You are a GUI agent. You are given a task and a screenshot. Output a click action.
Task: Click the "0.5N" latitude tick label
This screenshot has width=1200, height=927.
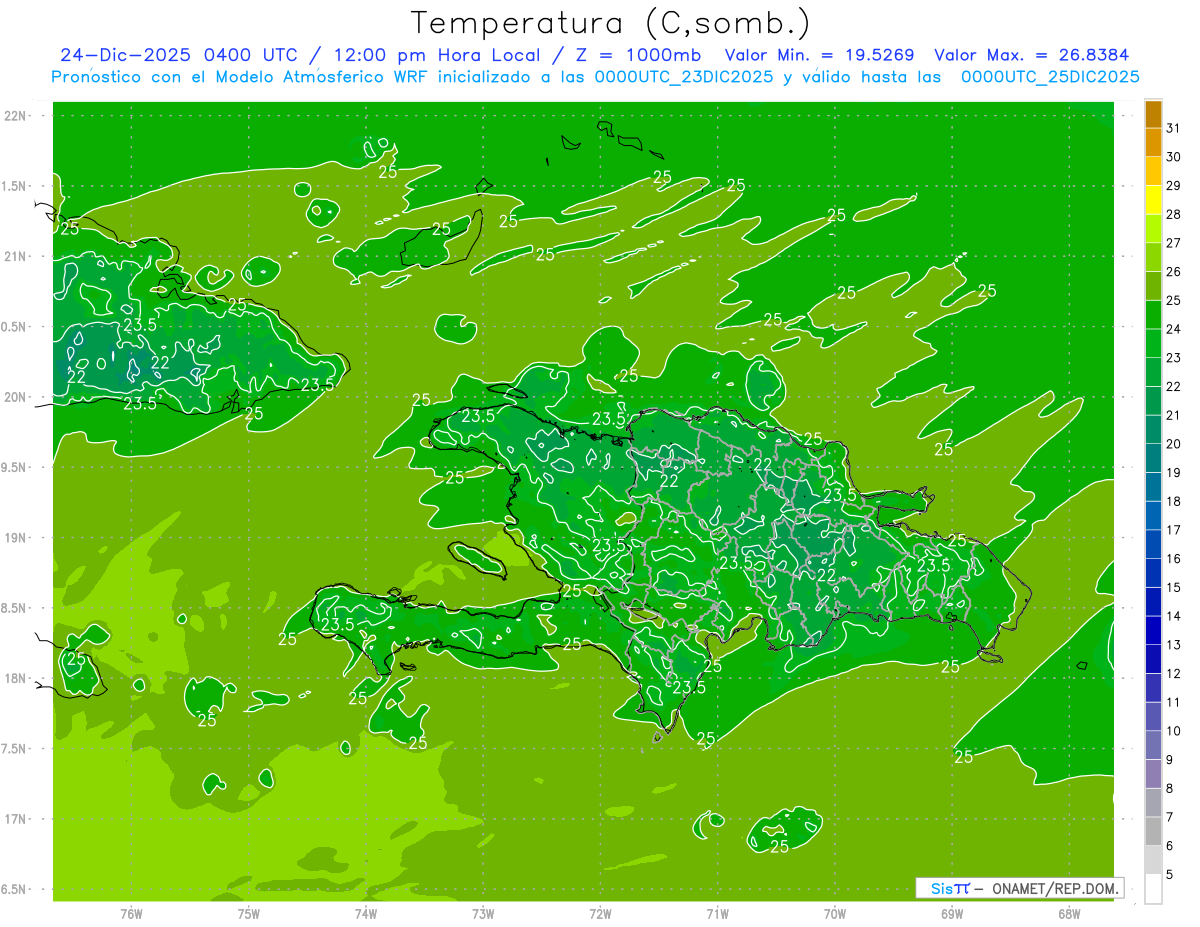[x=14, y=327]
